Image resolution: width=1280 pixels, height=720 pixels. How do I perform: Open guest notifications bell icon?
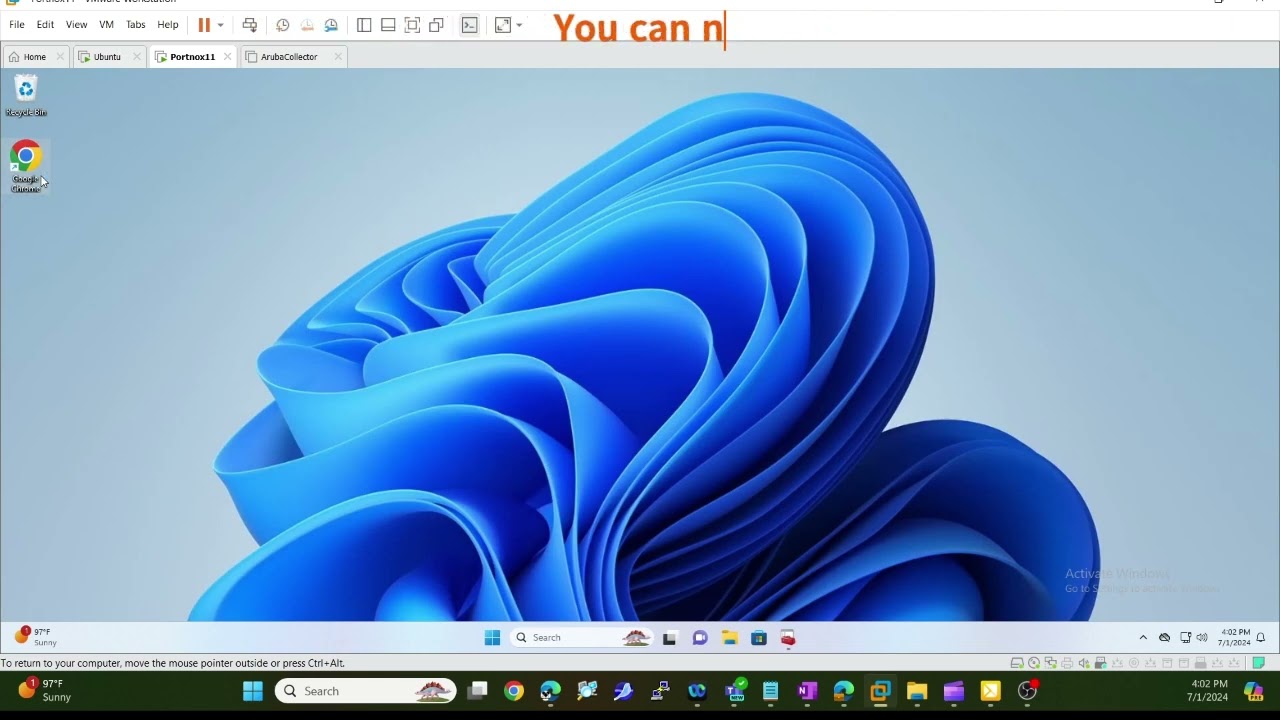point(1261,638)
